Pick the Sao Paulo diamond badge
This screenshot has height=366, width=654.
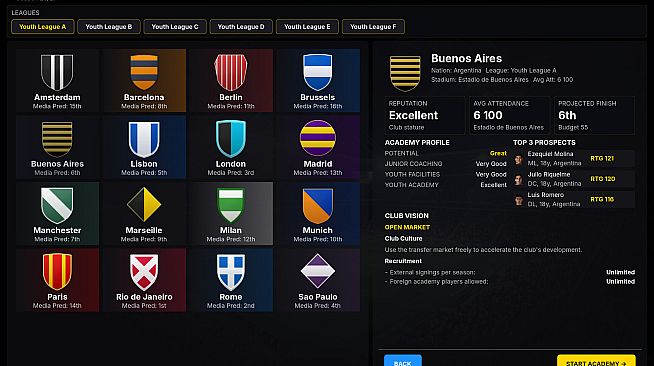317,271
